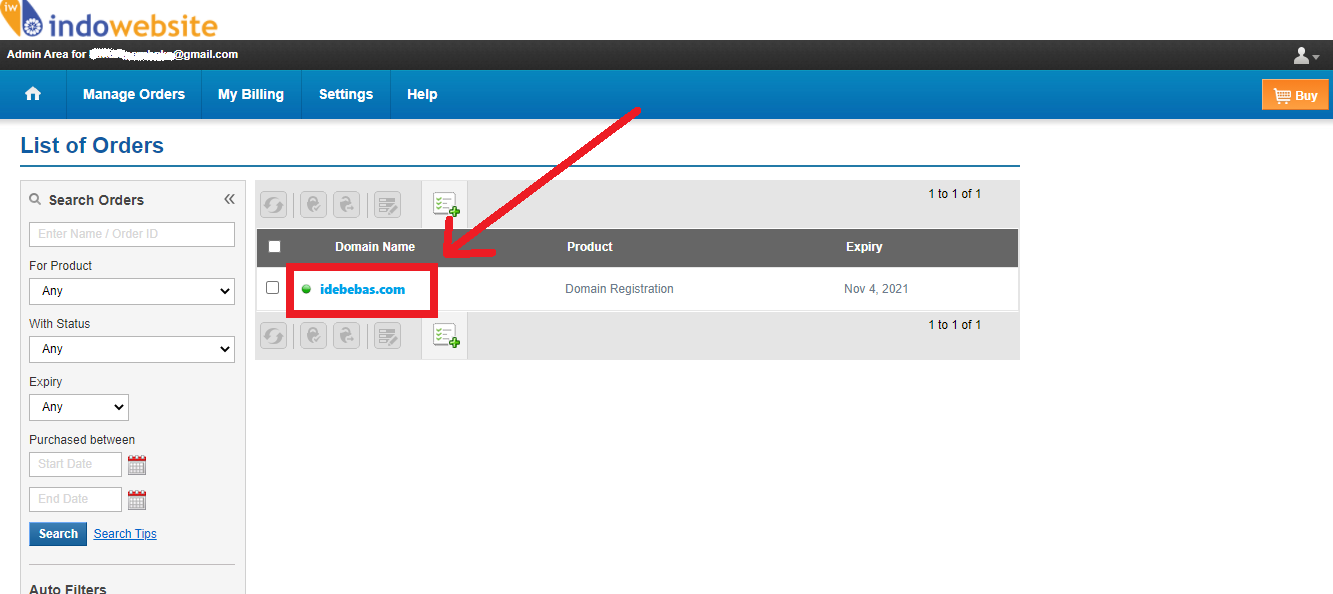Focus the Enter Name / Order ID field
This screenshot has height=594, width=1333.
coord(132,234)
